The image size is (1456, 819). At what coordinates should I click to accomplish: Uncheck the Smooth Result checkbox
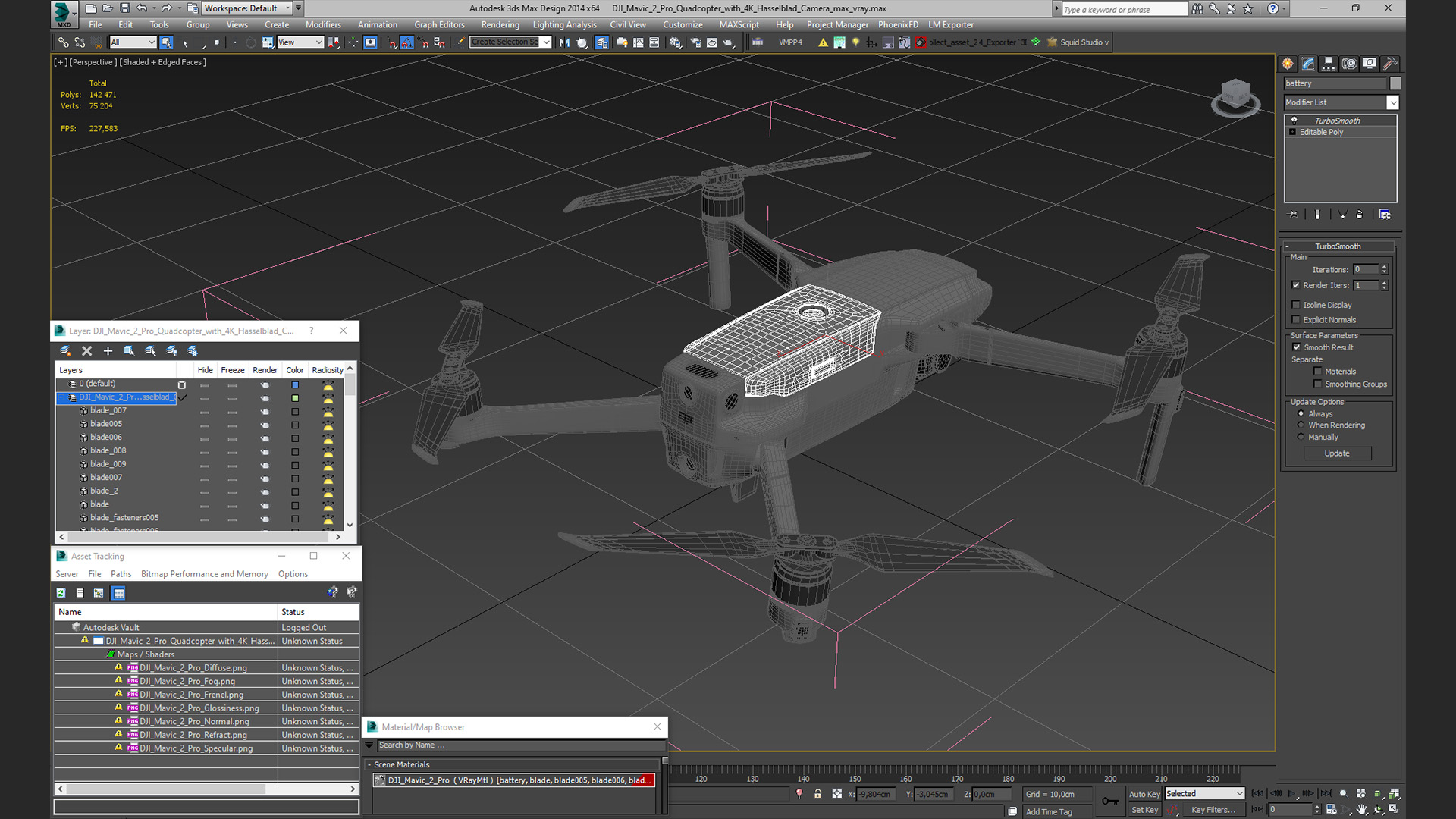[1296, 347]
